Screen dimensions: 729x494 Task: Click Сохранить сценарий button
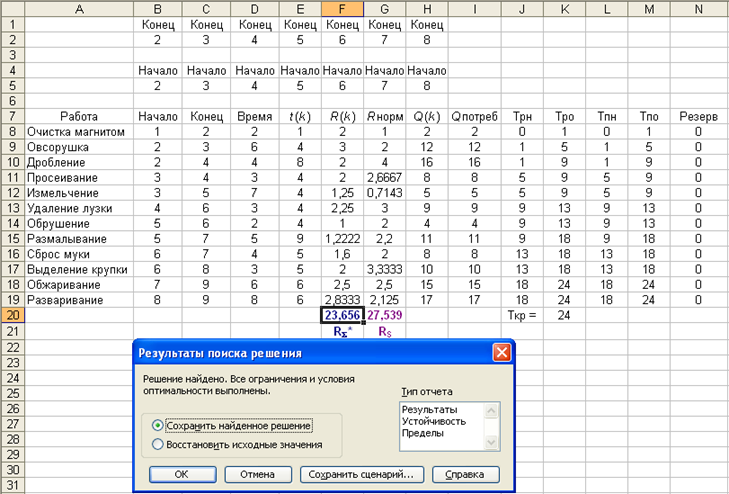(x=361, y=474)
